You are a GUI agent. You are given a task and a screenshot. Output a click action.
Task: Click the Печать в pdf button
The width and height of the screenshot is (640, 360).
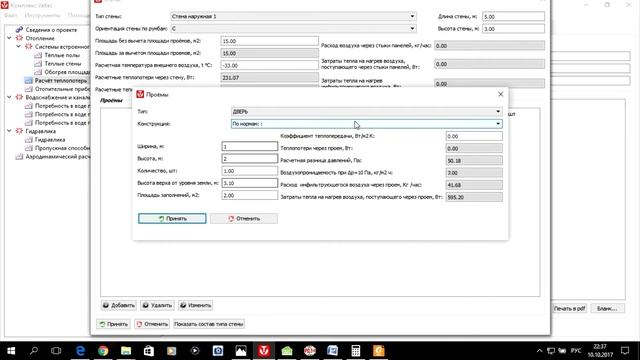(569, 309)
